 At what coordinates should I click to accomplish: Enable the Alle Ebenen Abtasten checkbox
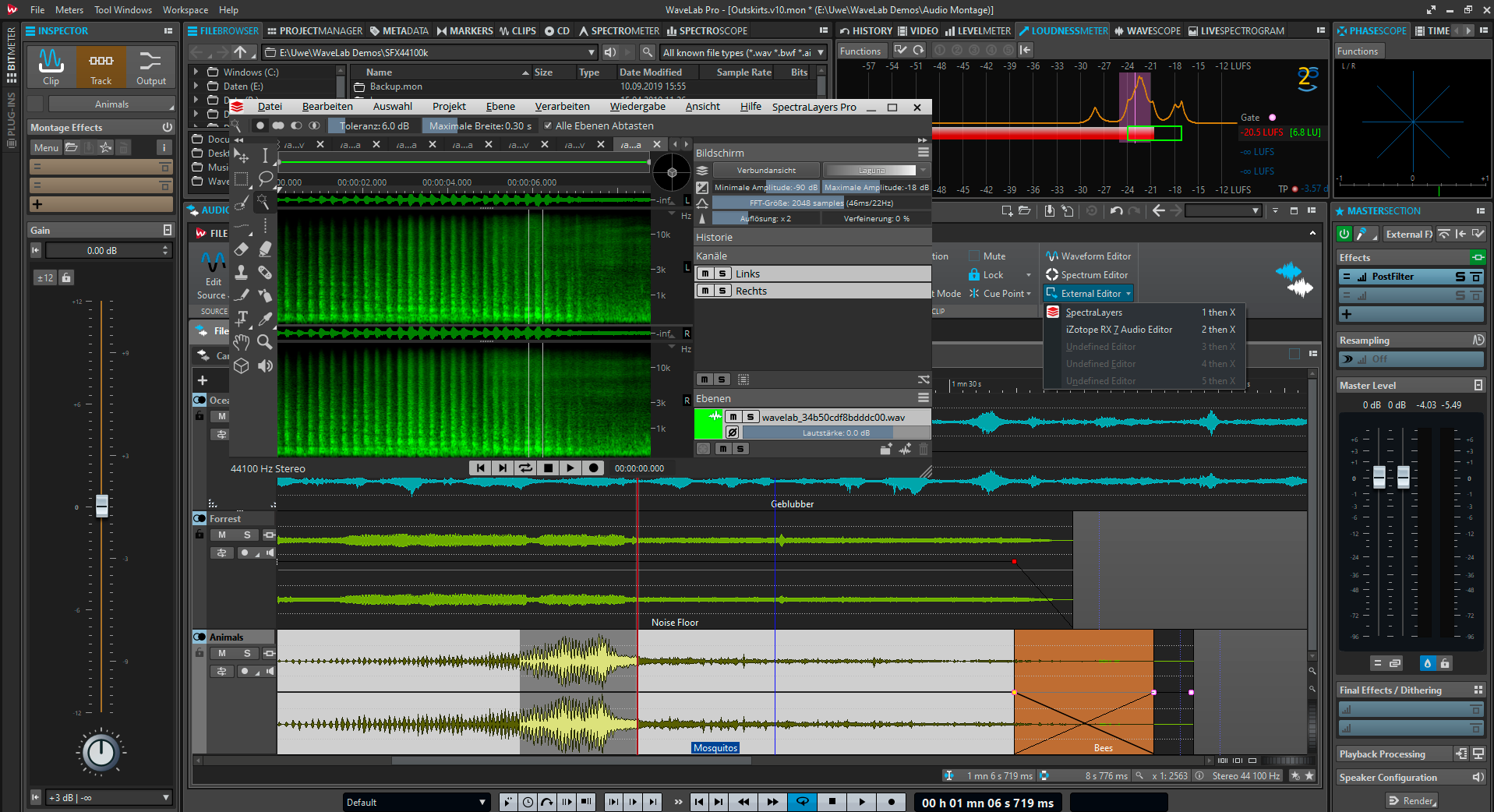click(547, 125)
